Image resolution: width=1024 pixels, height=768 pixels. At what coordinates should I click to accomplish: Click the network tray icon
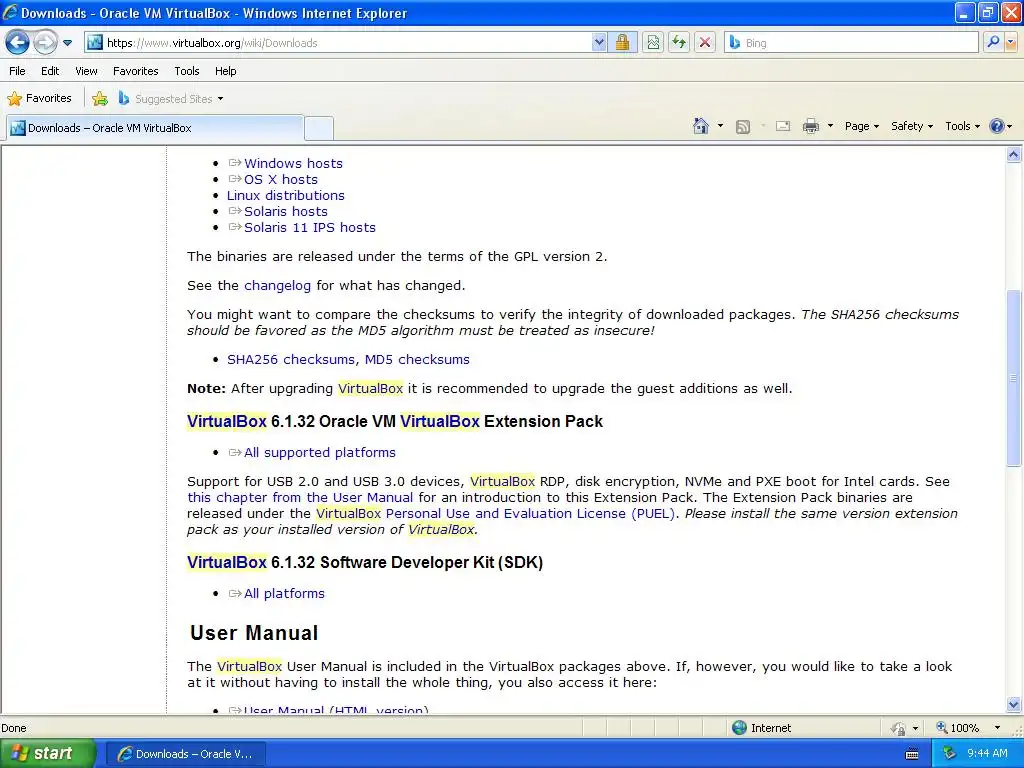950,754
